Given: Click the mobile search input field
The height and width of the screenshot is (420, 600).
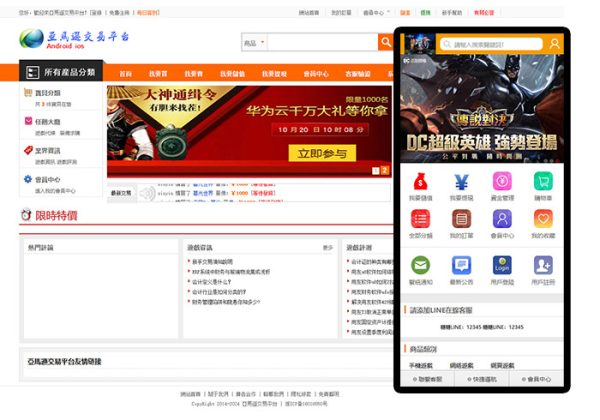Looking at the screenshot, I should [490, 45].
